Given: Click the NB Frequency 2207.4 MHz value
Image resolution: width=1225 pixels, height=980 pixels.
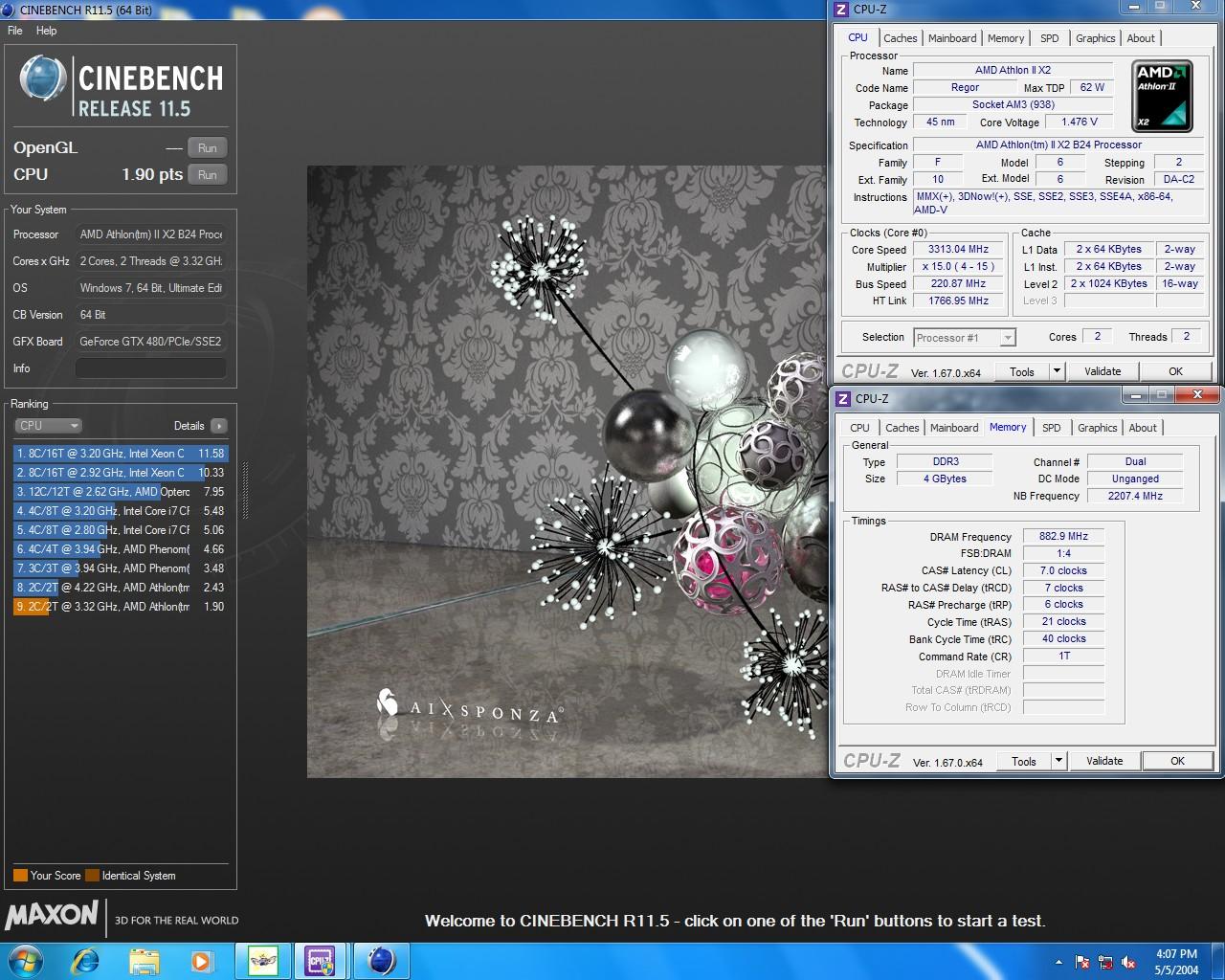Looking at the screenshot, I should click(1135, 496).
